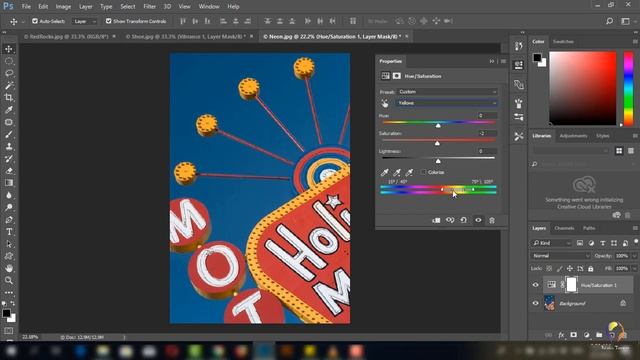Click the Saturation slider handle
This screenshot has width=640, height=360.
coord(437,143)
